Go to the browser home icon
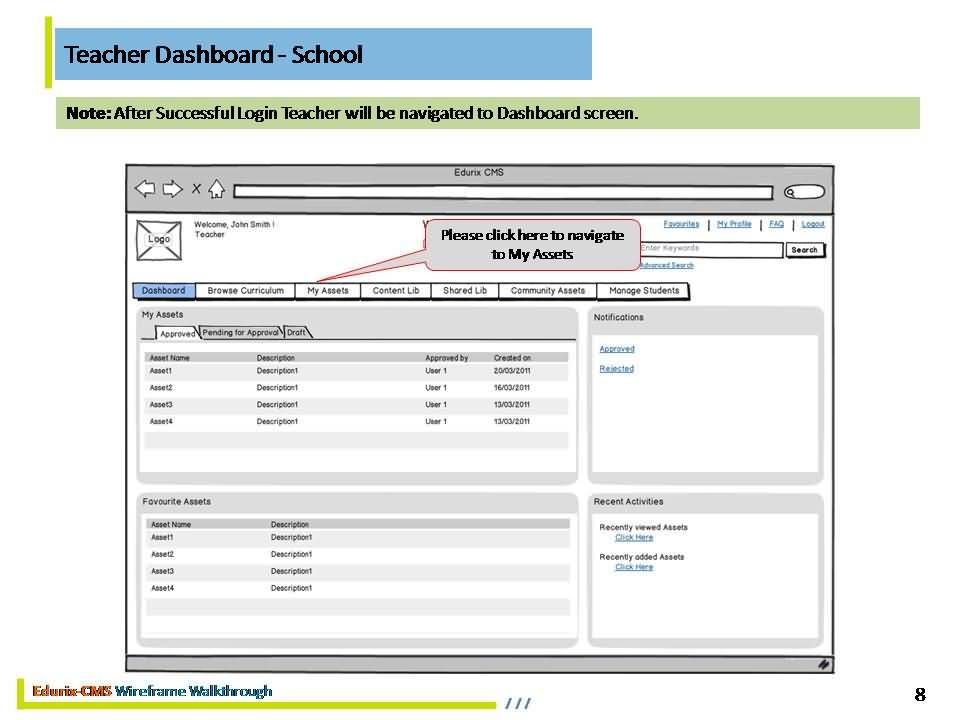The width and height of the screenshot is (960, 720). point(216,190)
